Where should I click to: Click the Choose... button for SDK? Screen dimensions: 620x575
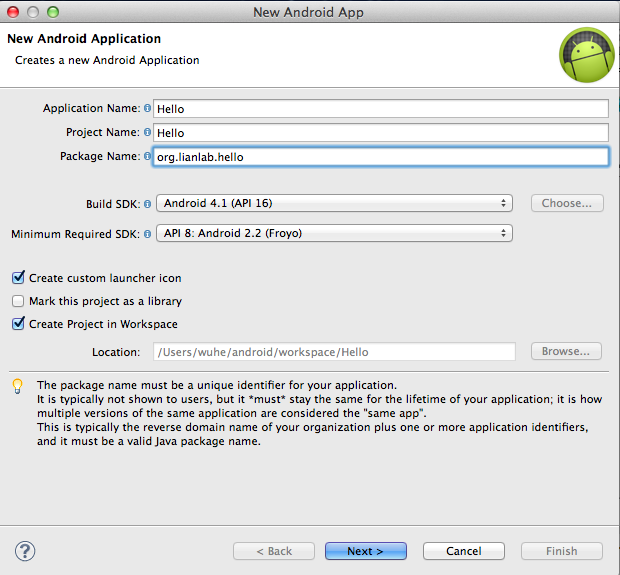(567, 203)
